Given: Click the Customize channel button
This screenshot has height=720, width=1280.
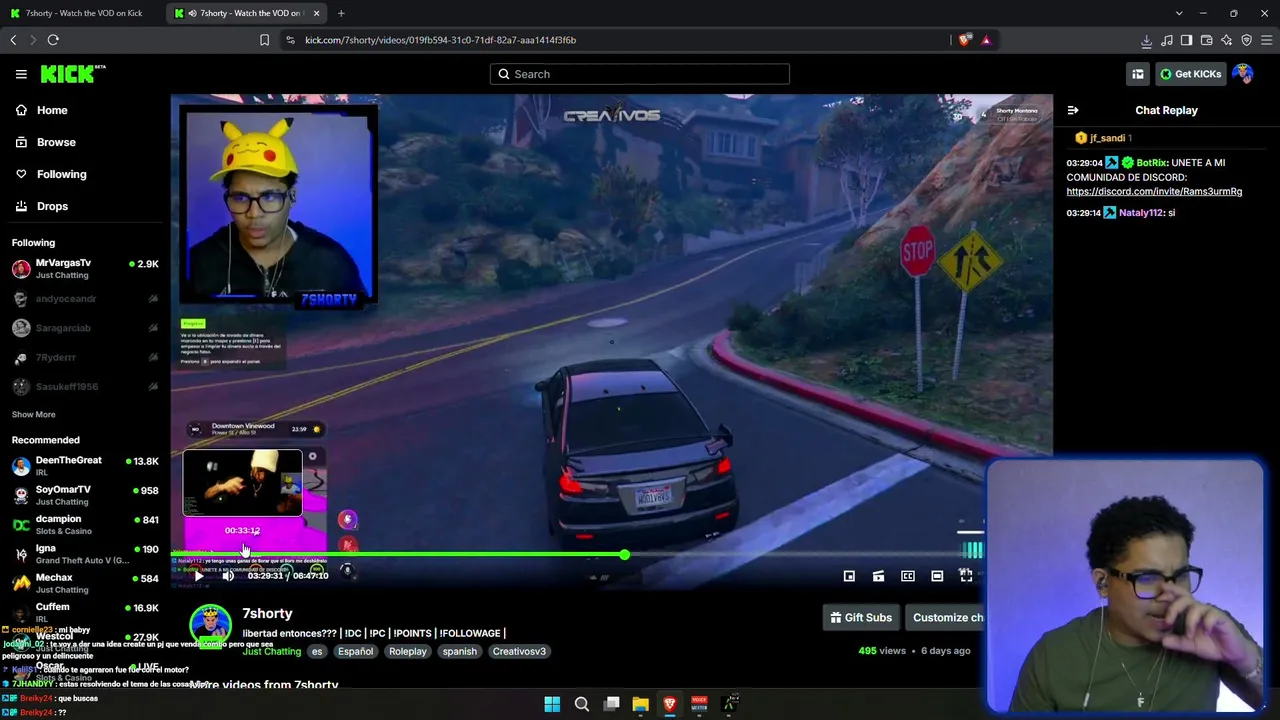Looking at the screenshot, I should coord(947,618).
